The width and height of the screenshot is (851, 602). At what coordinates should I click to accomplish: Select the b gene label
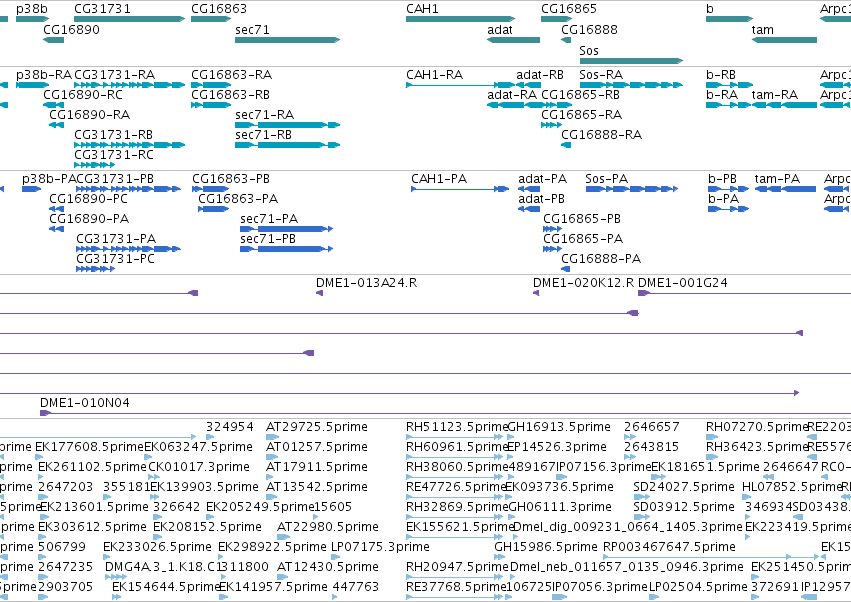point(710,9)
